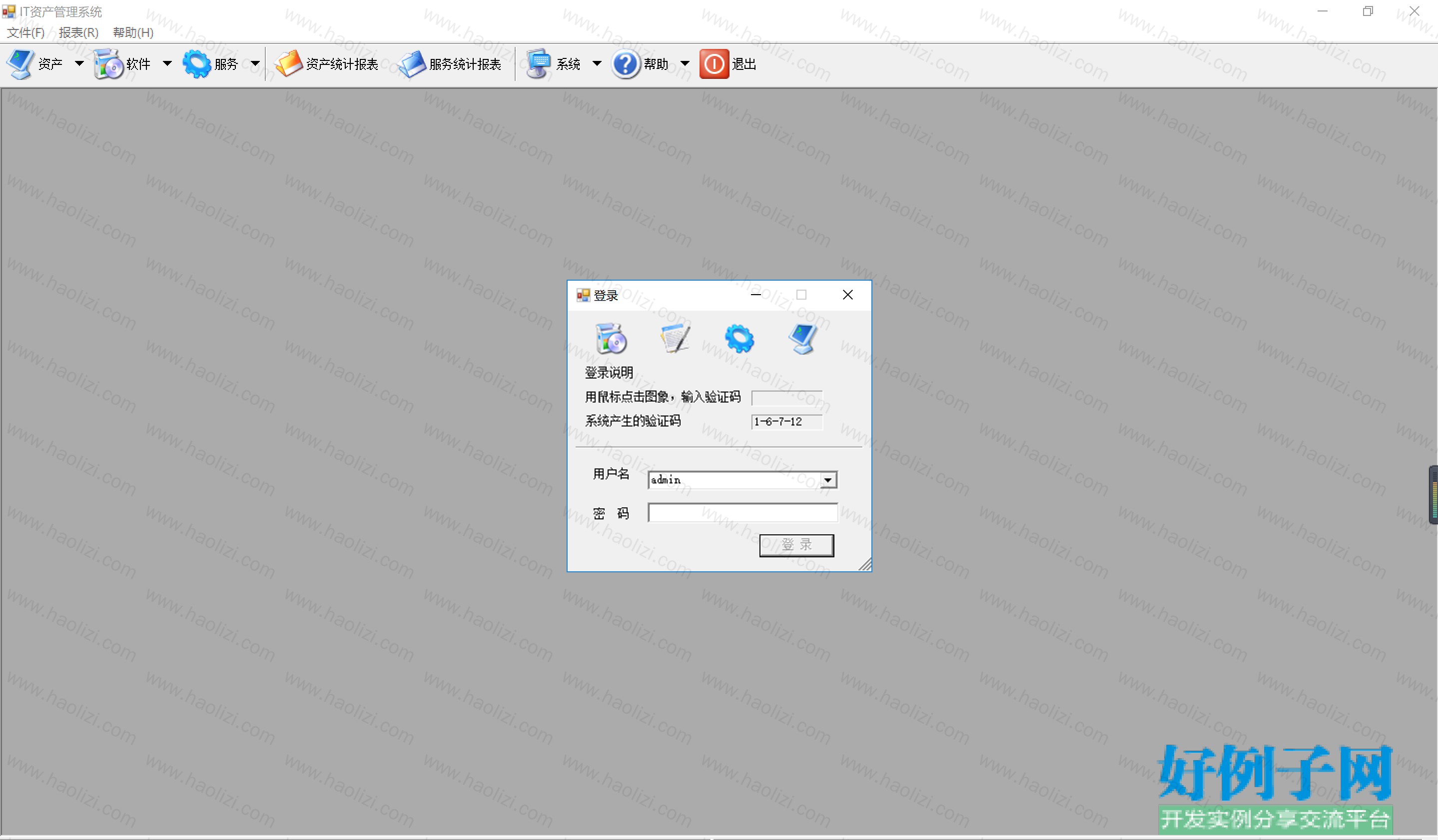1438x840 pixels.
Task: Click the computer monitor image in login dialog
Action: (803, 339)
